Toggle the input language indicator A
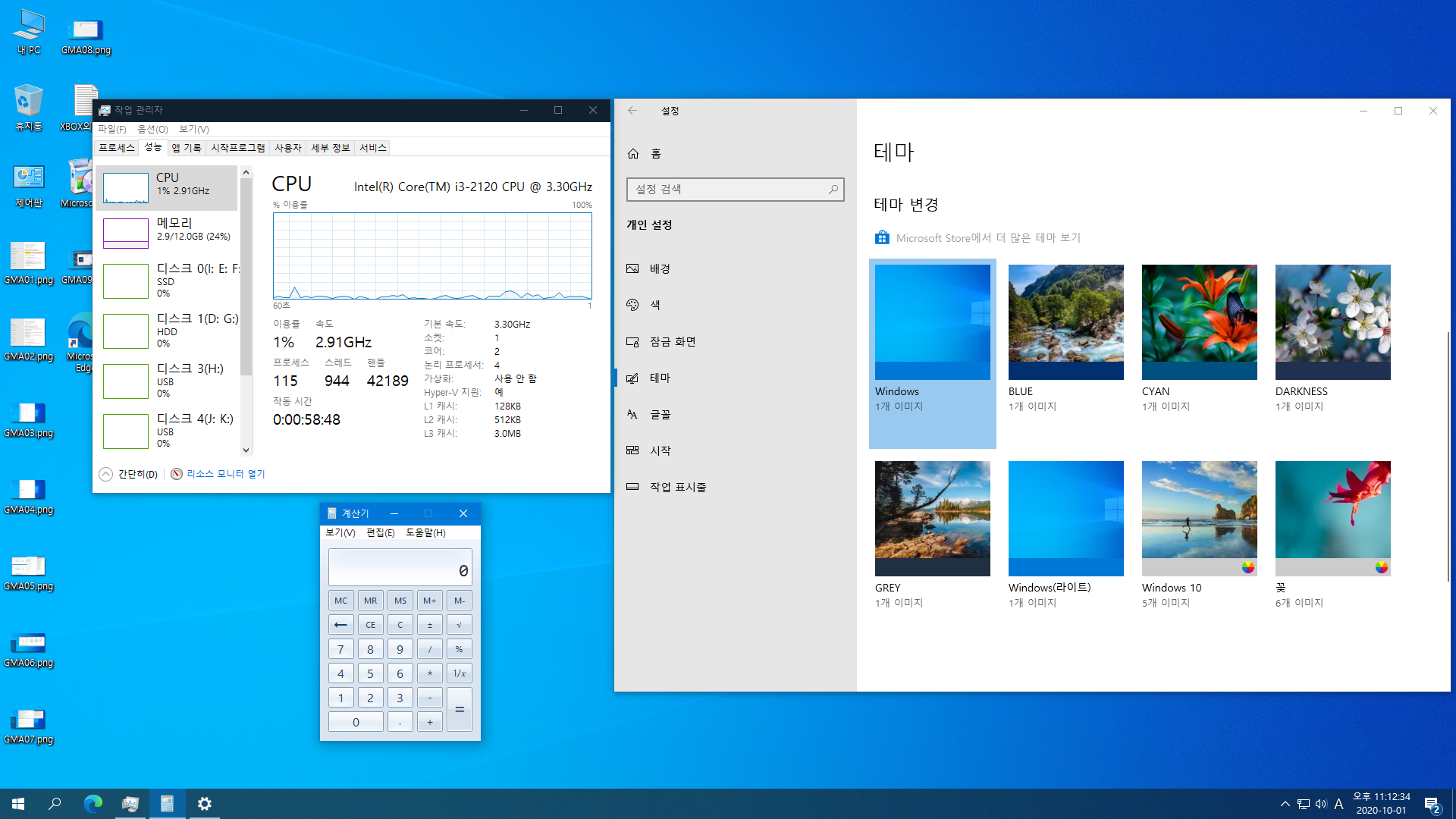The image size is (1456, 819). coord(1338,804)
